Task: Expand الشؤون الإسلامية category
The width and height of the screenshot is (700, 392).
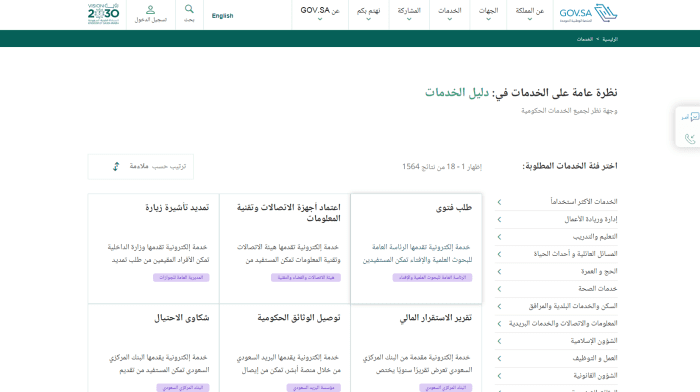Action: click(556, 341)
